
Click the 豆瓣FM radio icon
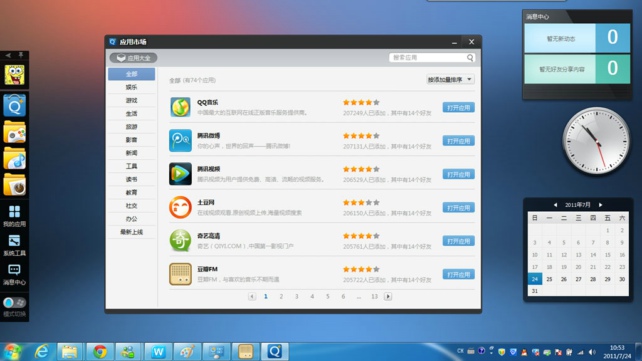(180, 274)
